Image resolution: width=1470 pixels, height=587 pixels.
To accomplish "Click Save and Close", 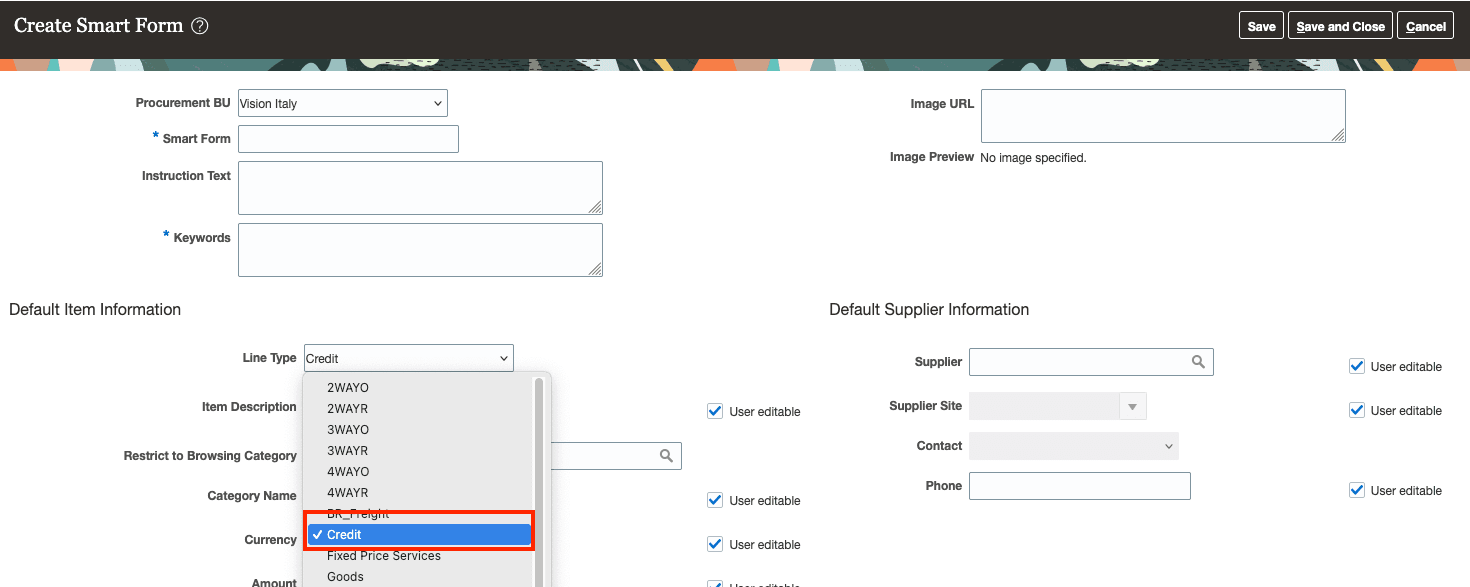I will point(1340,25).
